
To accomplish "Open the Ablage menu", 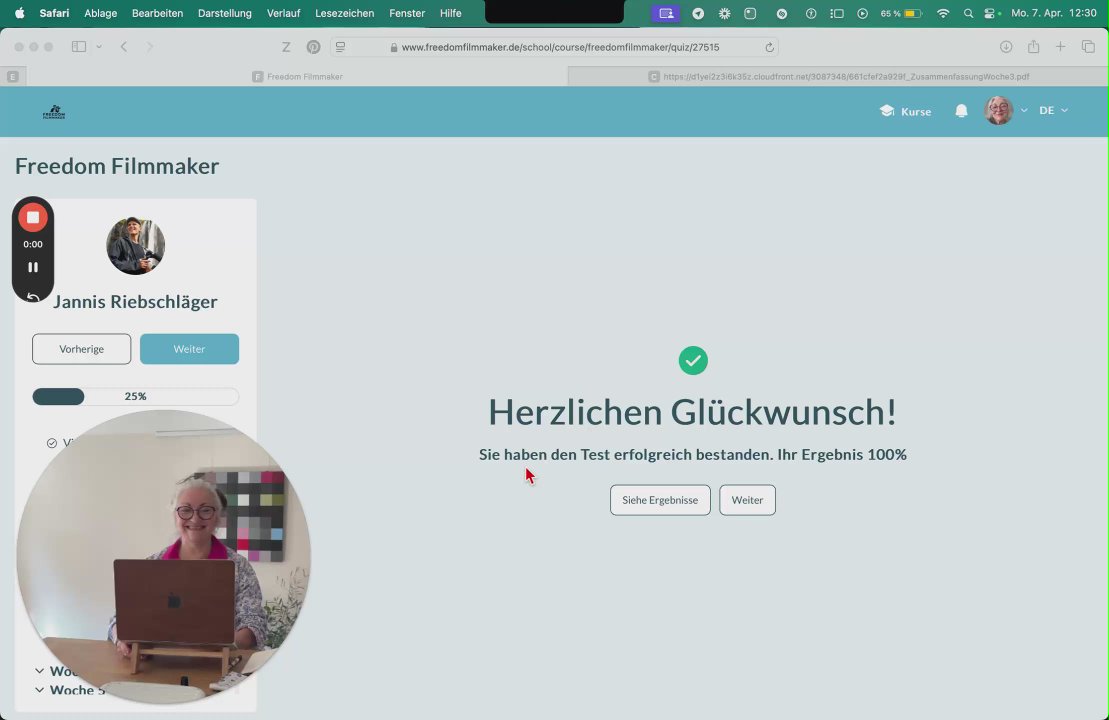I will coord(100,13).
